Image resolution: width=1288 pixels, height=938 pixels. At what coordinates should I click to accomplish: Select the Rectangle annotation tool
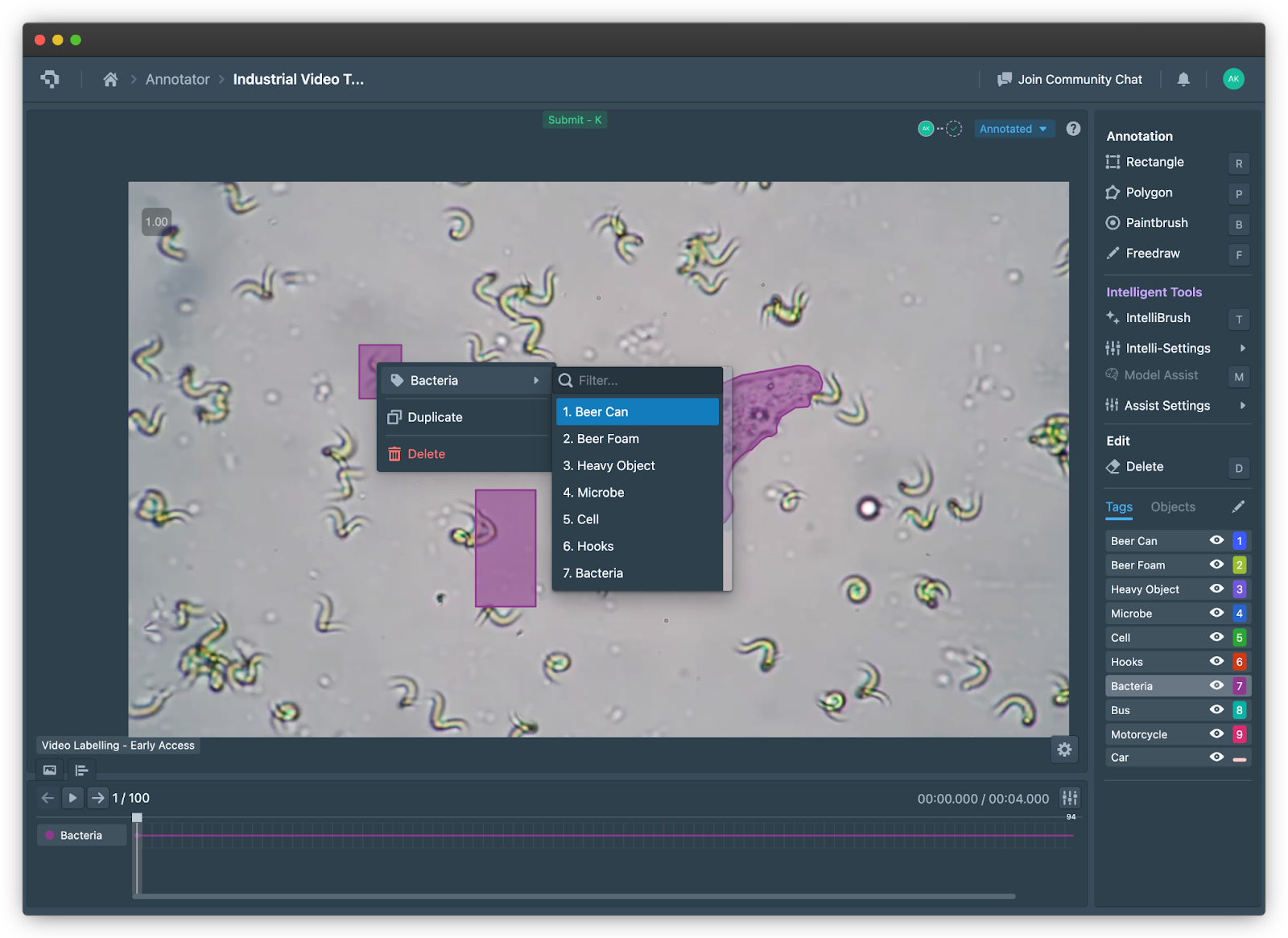click(1154, 162)
